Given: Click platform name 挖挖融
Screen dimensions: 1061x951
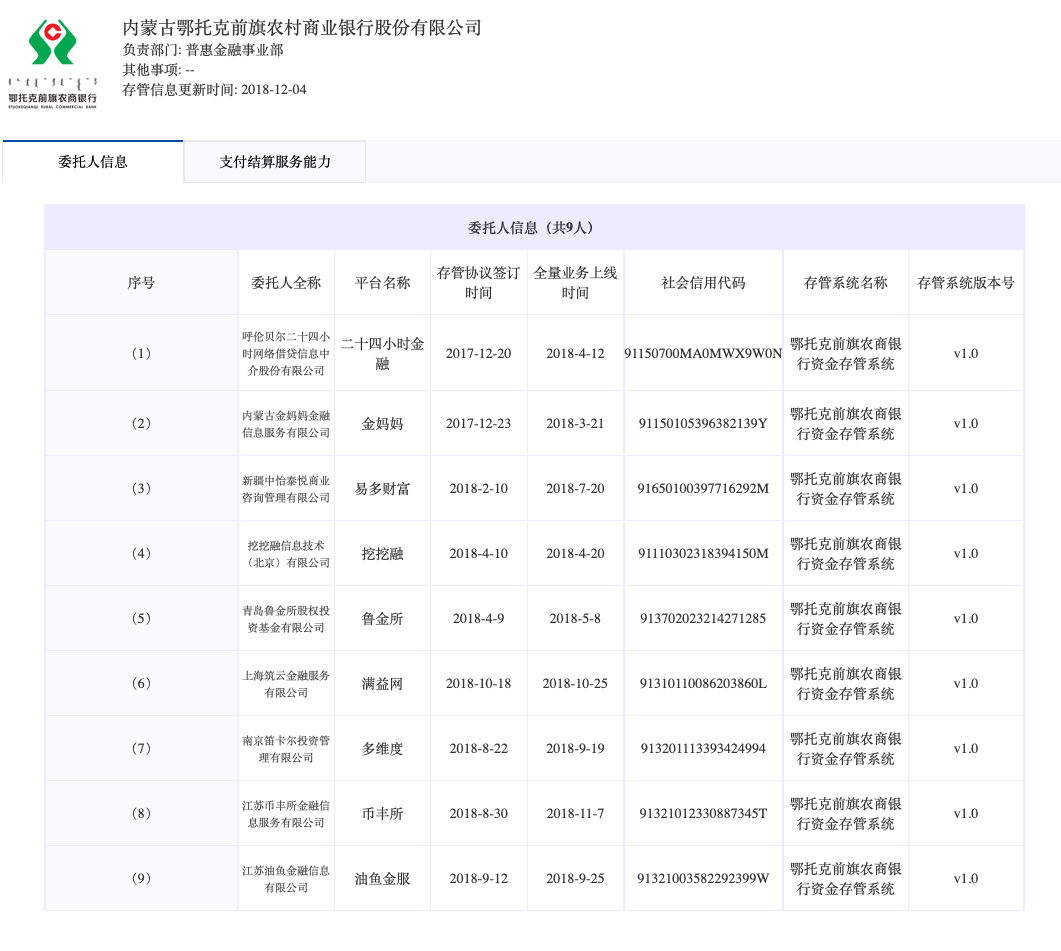Looking at the screenshot, I should (x=382, y=554).
